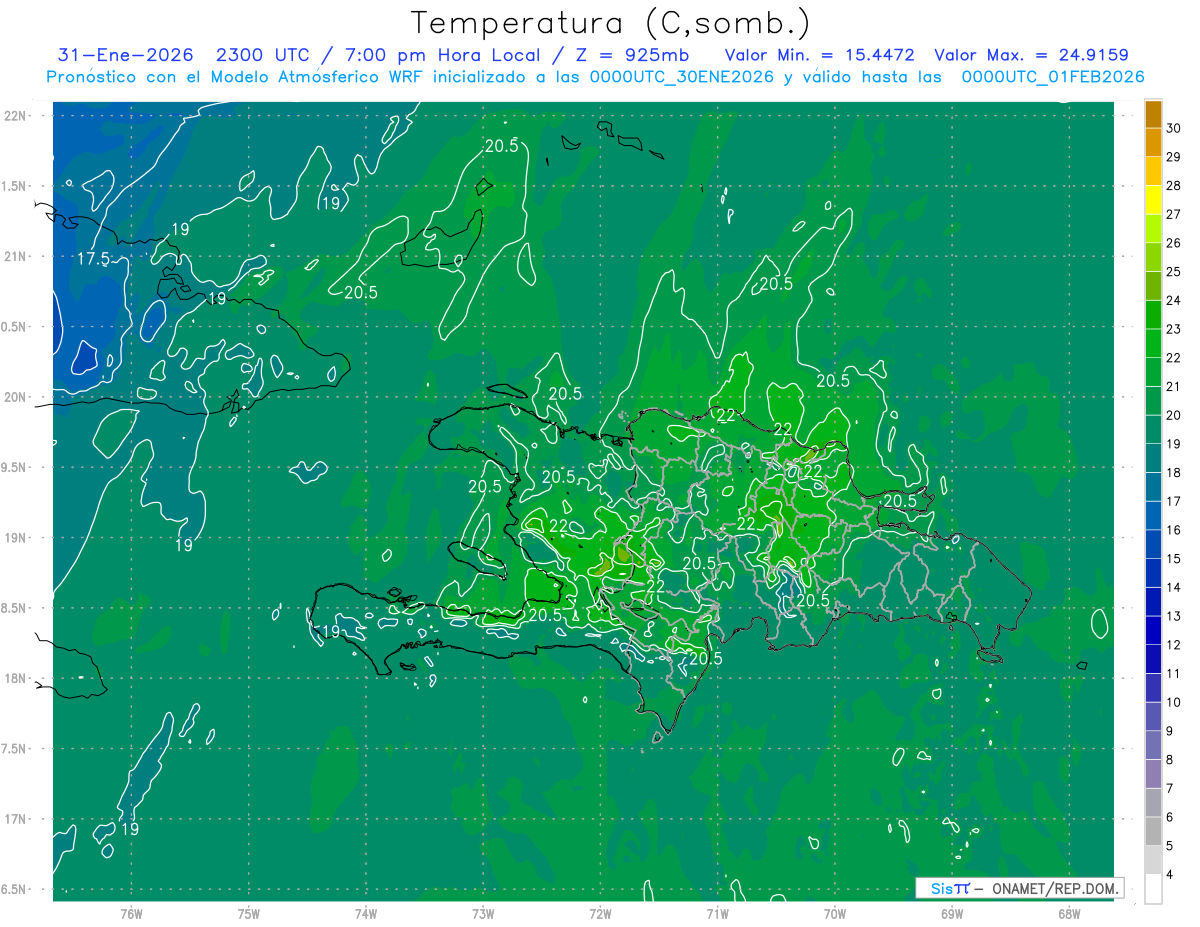1200x927 pixels.
Task: Click the '16' label on color scale
Action: click(x=1174, y=530)
